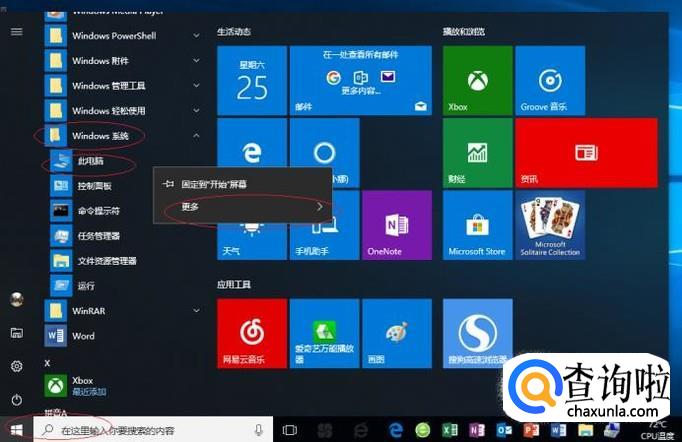Open the OneNote tile
Viewport: 682px width, 442px height.
(395, 224)
